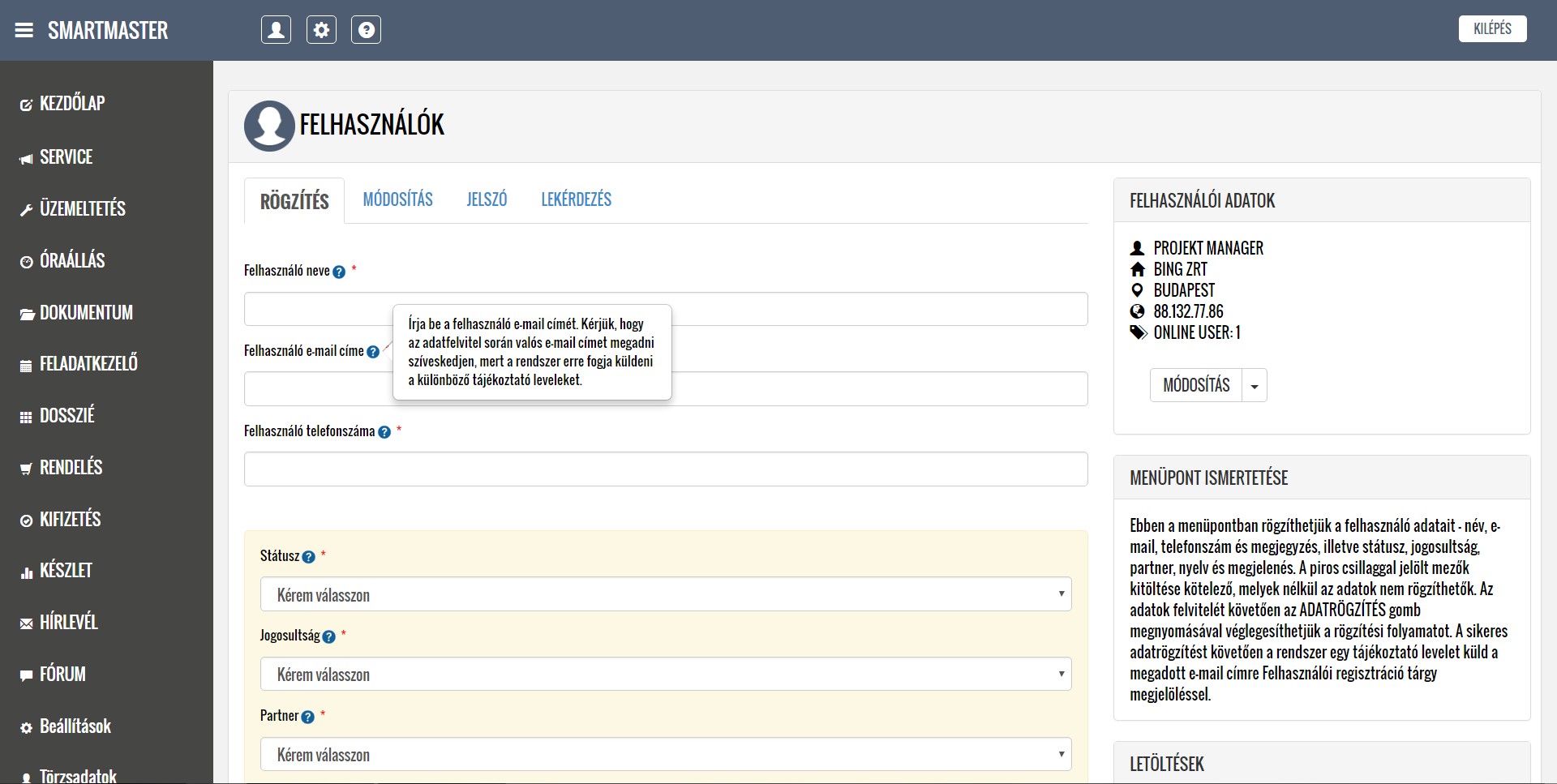This screenshot has height=784, width=1557.
Task: Click the help question mark icon in header
Action: (366, 30)
